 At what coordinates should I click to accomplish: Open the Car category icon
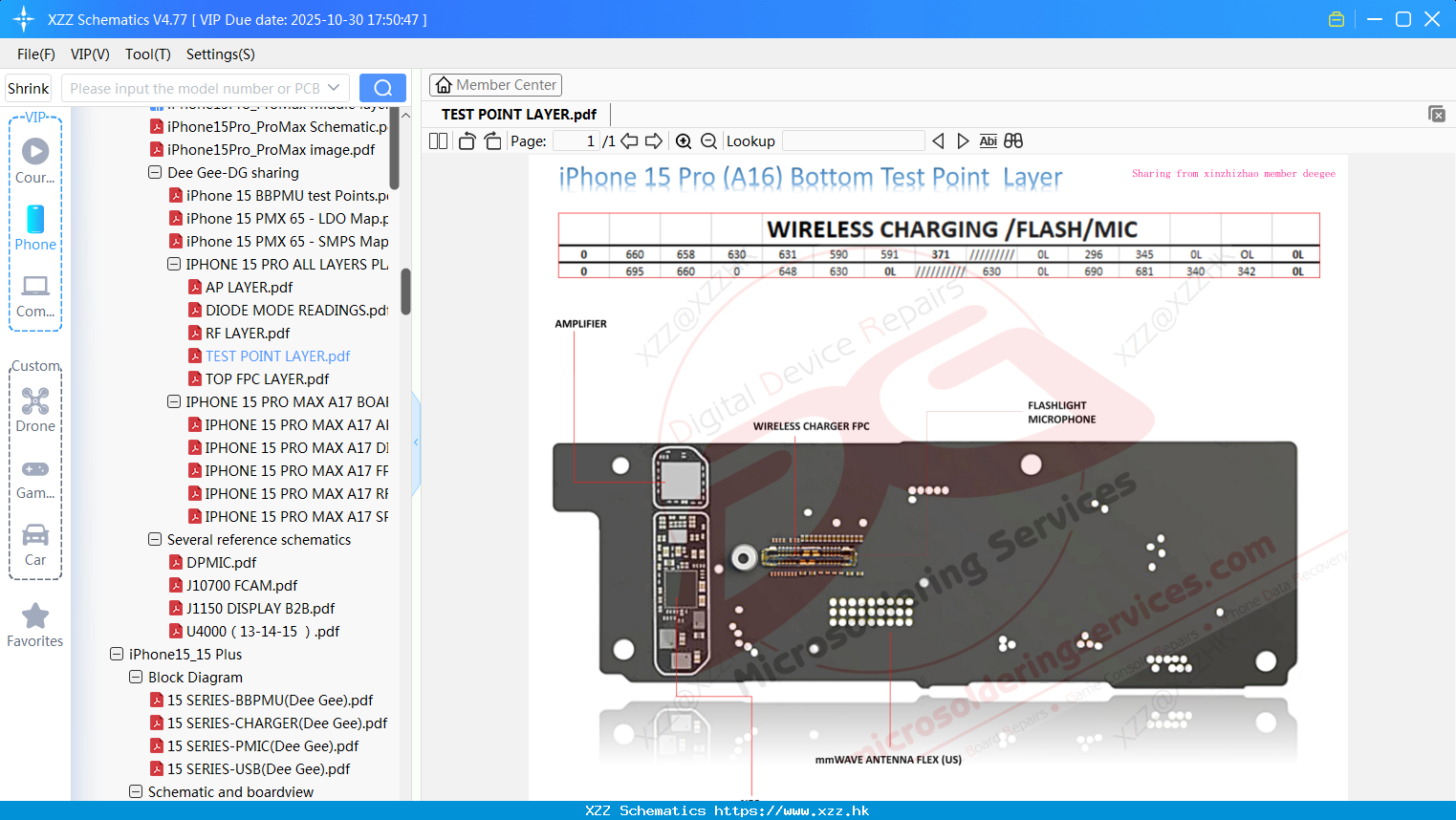35,535
